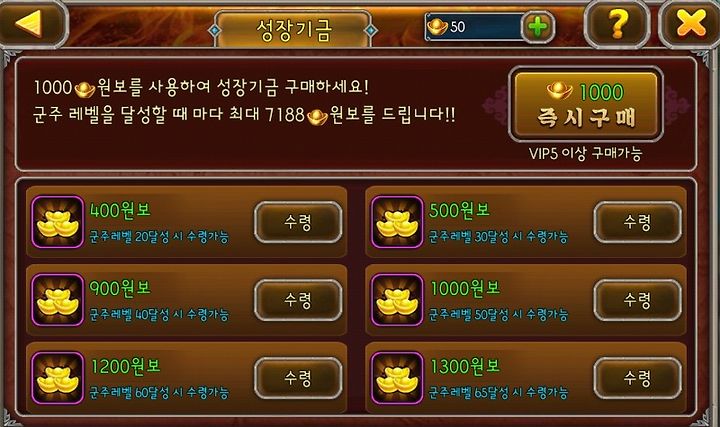This screenshot has width=720, height=427.
Task: Tap the gold ingot icon for 500원보
Action: pyautogui.click(x=397, y=222)
